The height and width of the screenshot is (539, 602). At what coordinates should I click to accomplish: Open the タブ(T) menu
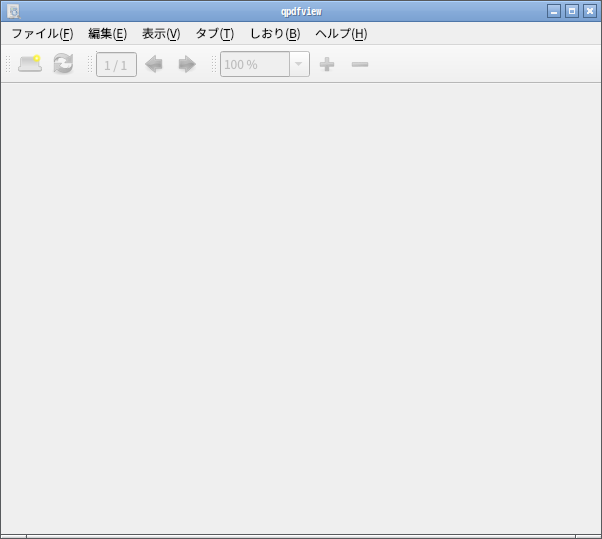215,34
